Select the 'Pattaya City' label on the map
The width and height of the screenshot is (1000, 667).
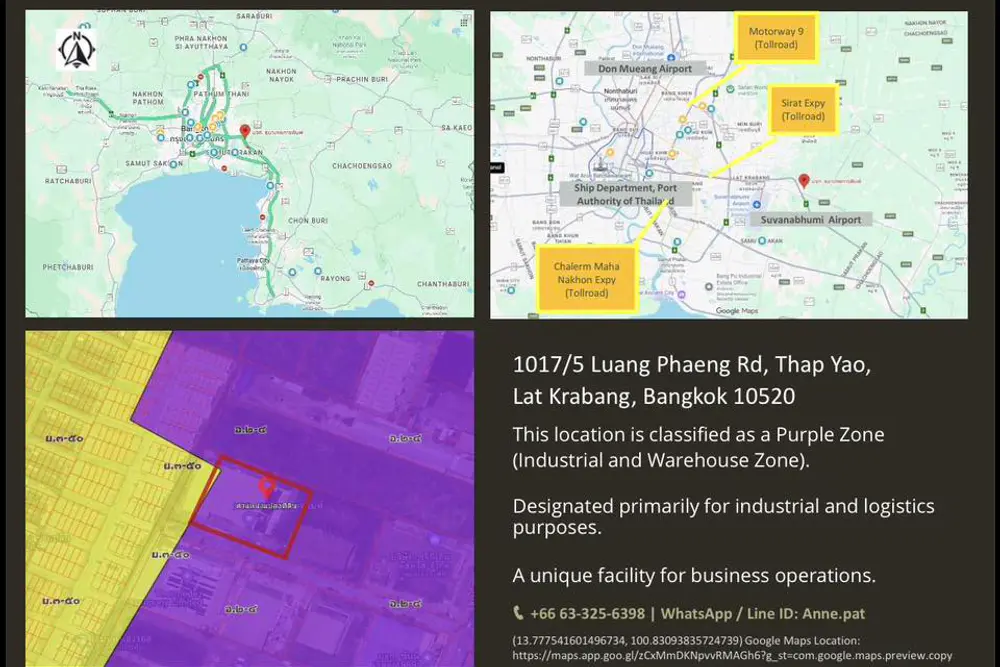[253, 261]
